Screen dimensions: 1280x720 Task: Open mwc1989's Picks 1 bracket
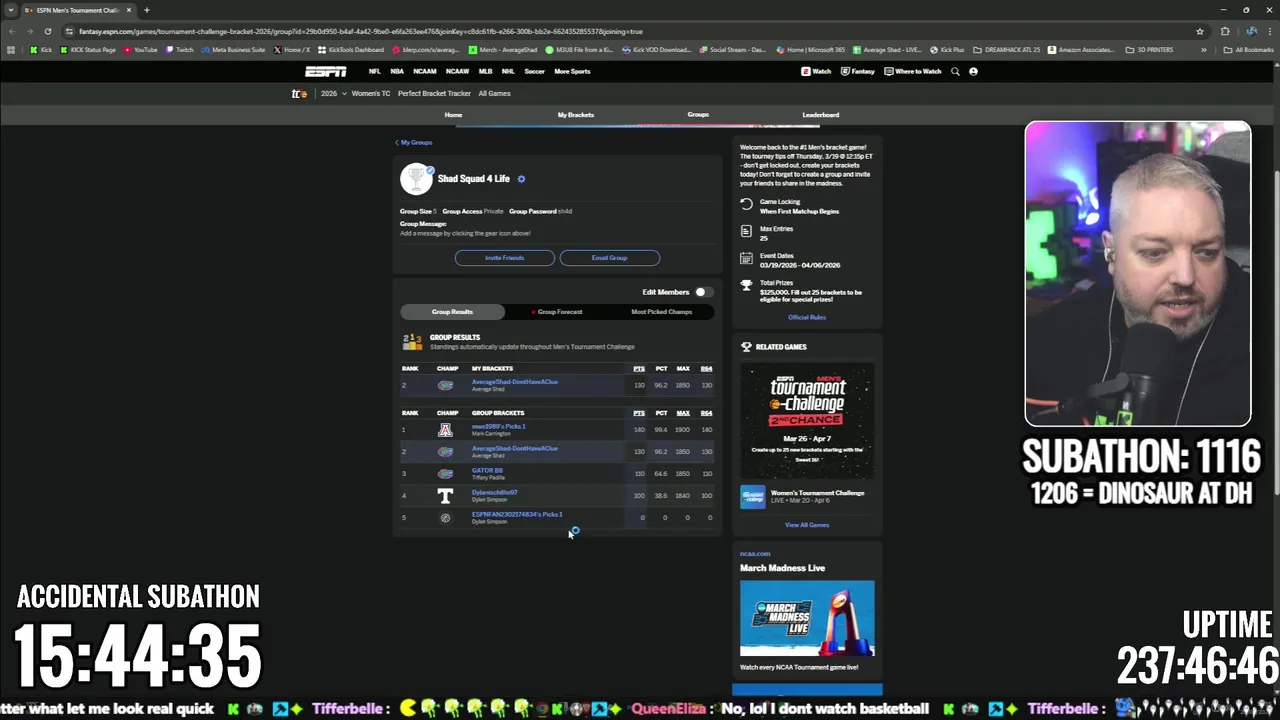[x=498, y=427]
